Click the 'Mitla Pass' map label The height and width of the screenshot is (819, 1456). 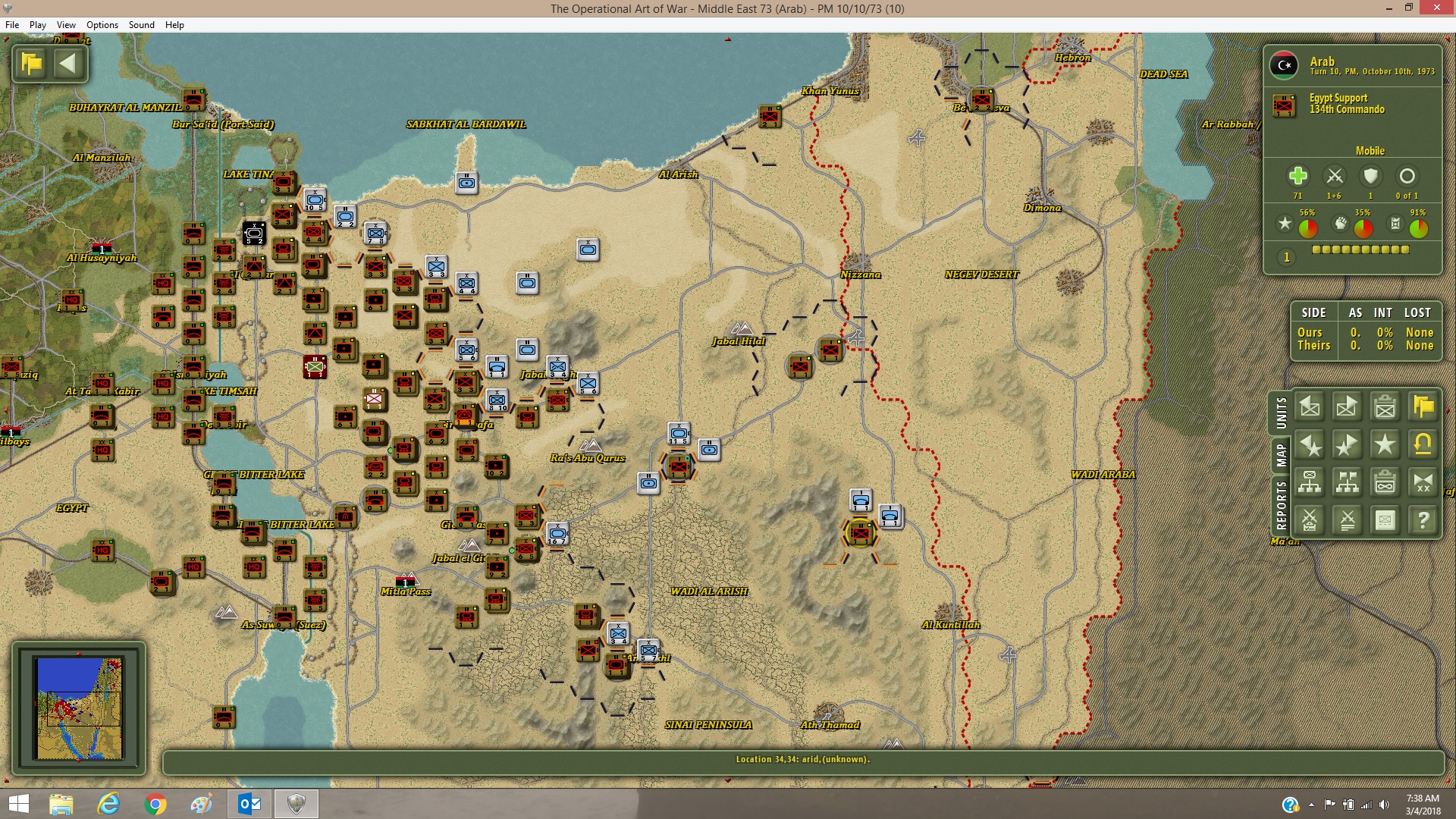[x=405, y=591]
